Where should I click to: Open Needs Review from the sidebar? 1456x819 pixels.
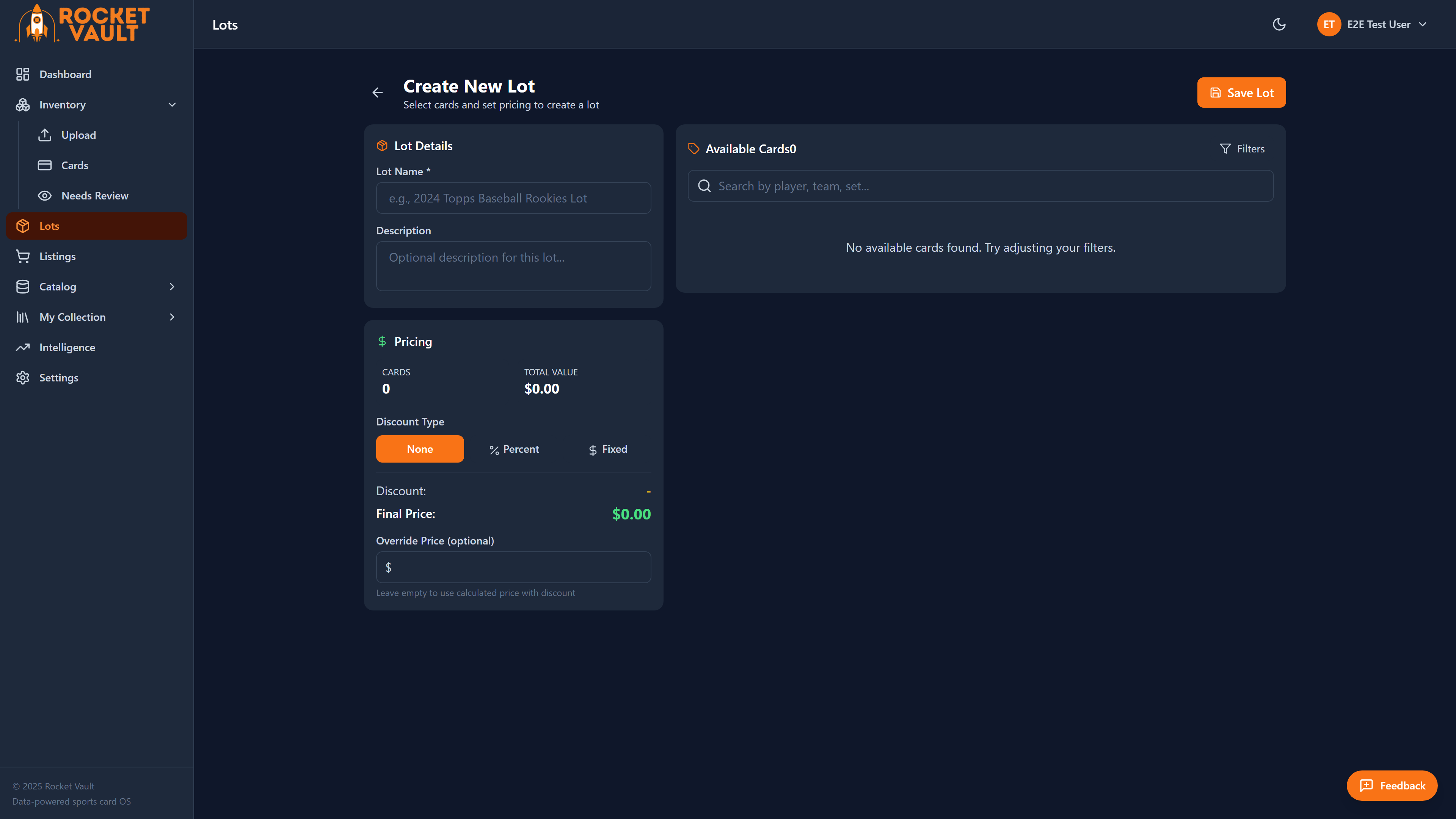(95, 195)
